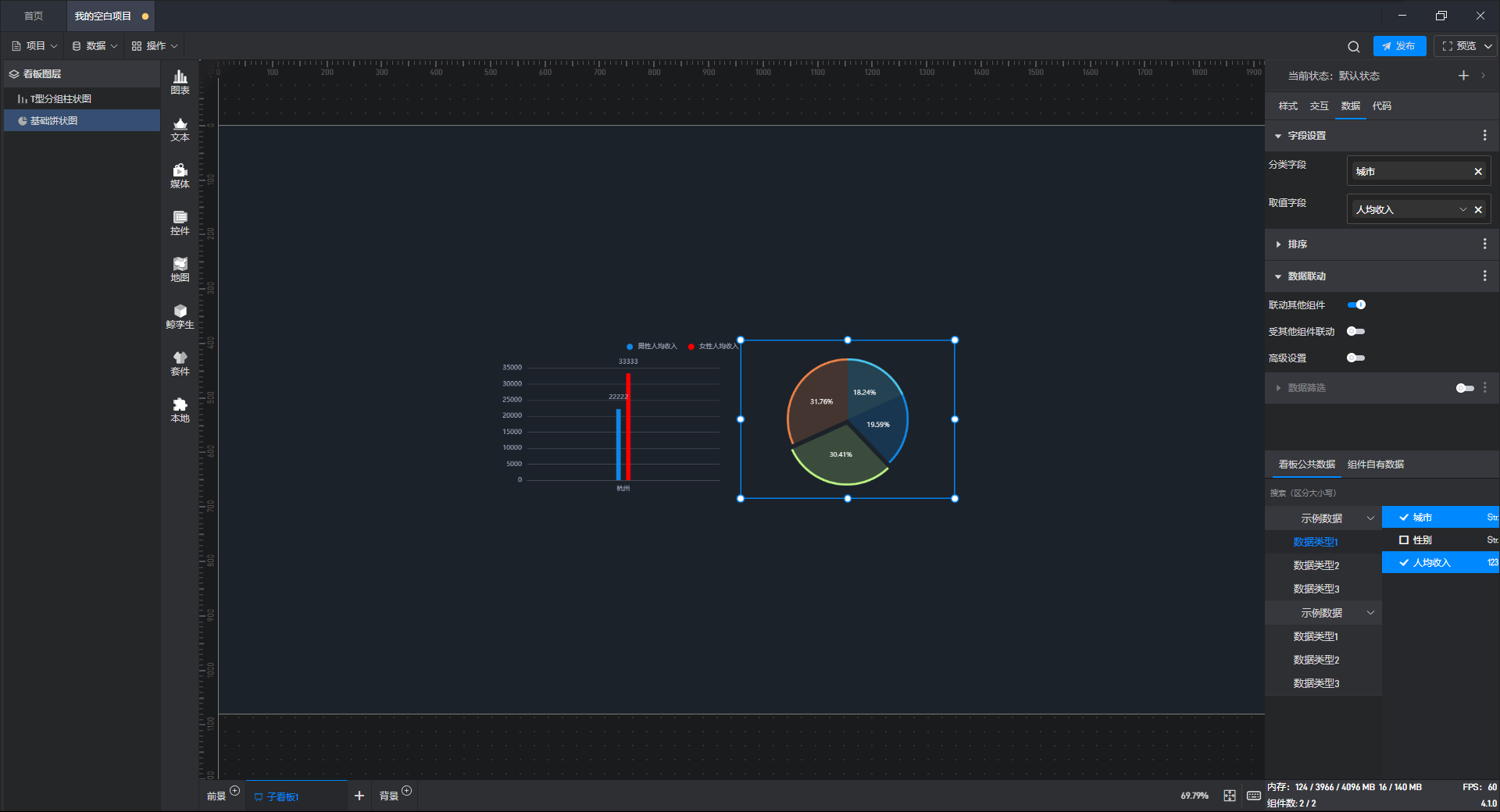
Task: Open the 人均收入 value field dropdown
Action: [1463, 209]
